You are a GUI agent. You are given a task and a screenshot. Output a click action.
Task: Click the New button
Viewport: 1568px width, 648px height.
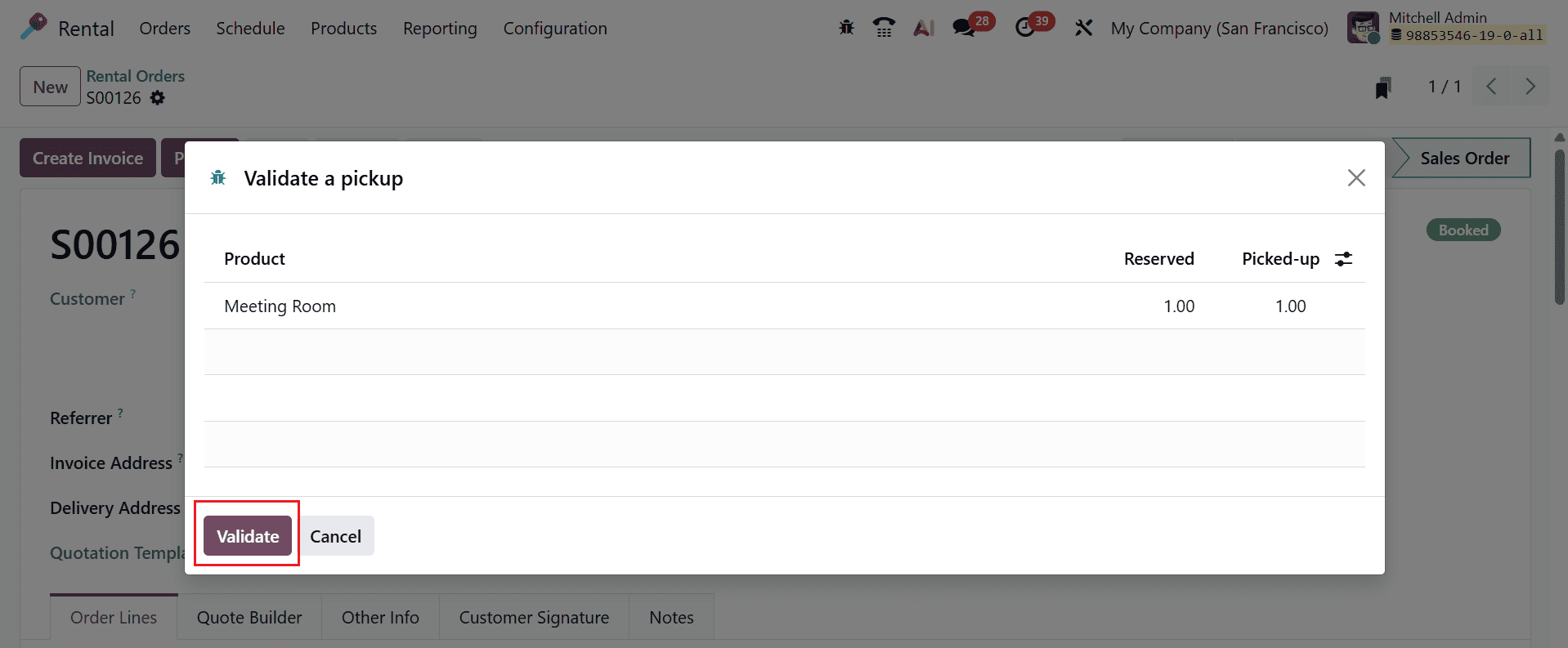coord(50,87)
